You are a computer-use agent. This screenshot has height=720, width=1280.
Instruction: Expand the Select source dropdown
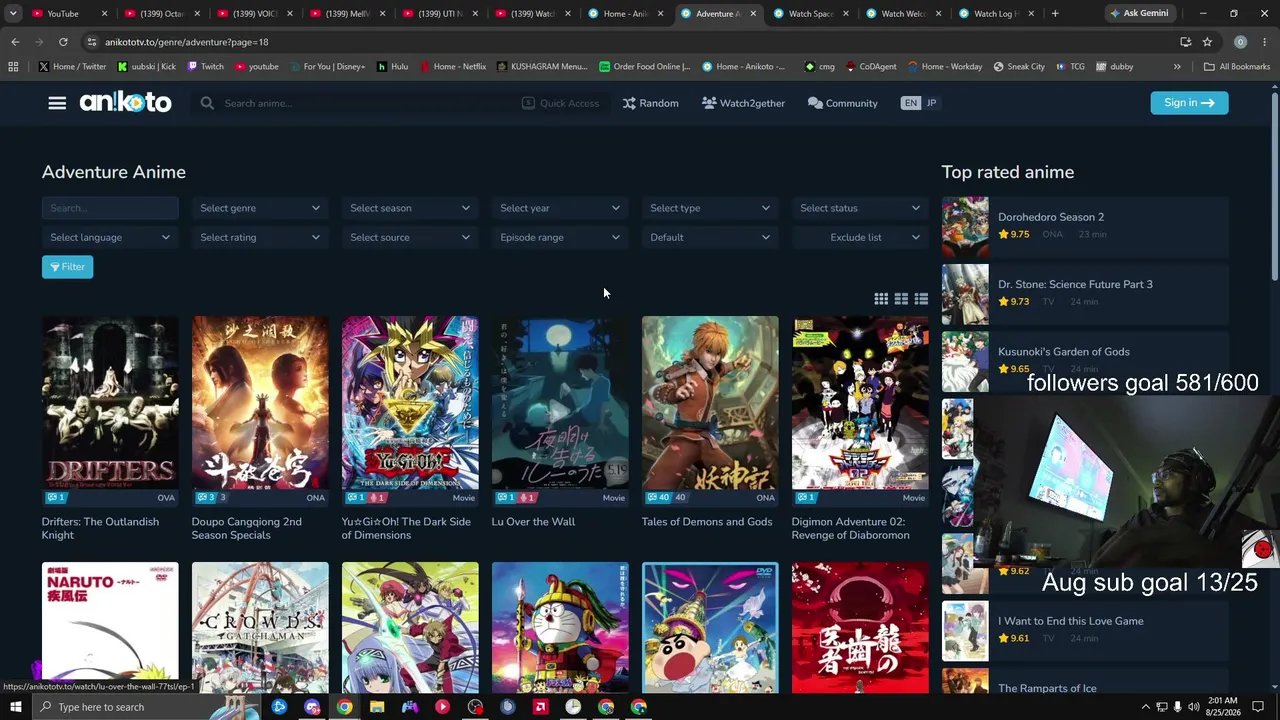click(410, 237)
